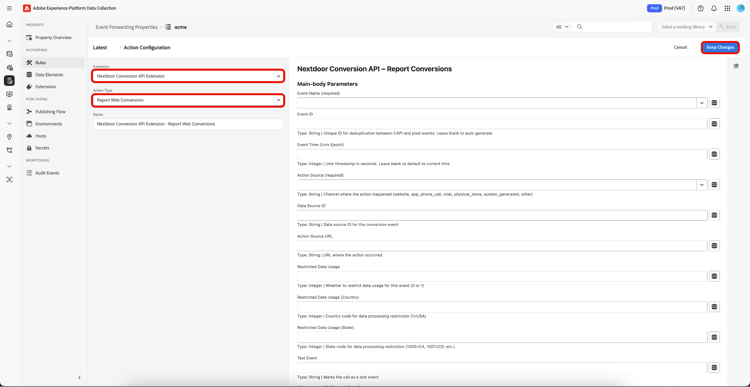Open Select a working library dropdown
Viewport: 750px width, 387px height.
click(687, 27)
